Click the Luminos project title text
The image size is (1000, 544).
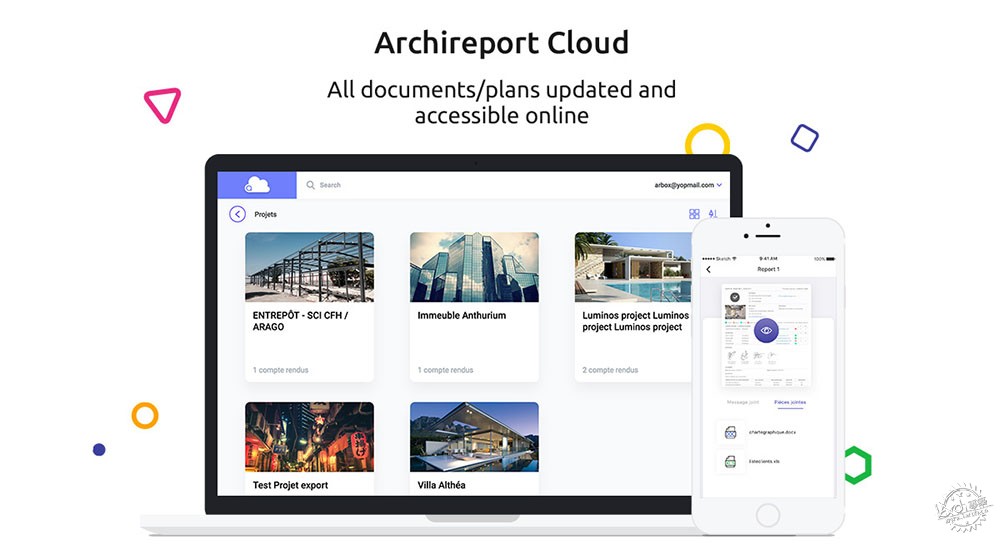tap(635, 321)
